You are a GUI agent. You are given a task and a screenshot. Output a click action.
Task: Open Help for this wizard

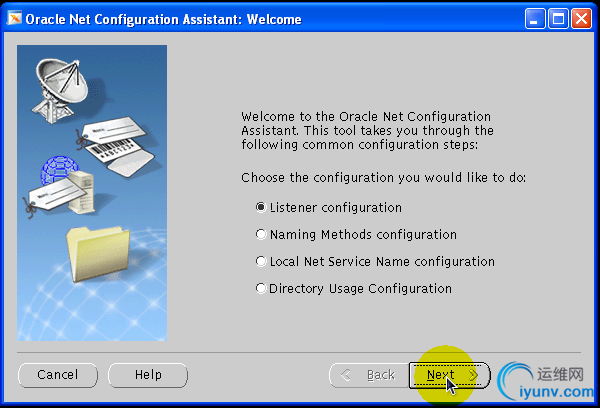(148, 375)
